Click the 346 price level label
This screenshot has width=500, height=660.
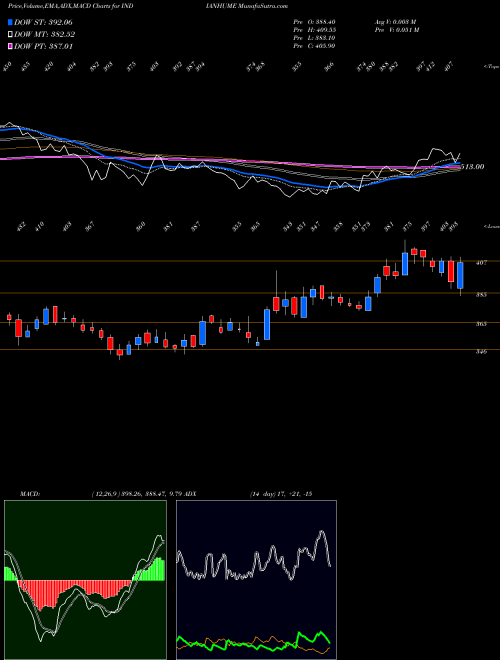[x=481, y=351]
